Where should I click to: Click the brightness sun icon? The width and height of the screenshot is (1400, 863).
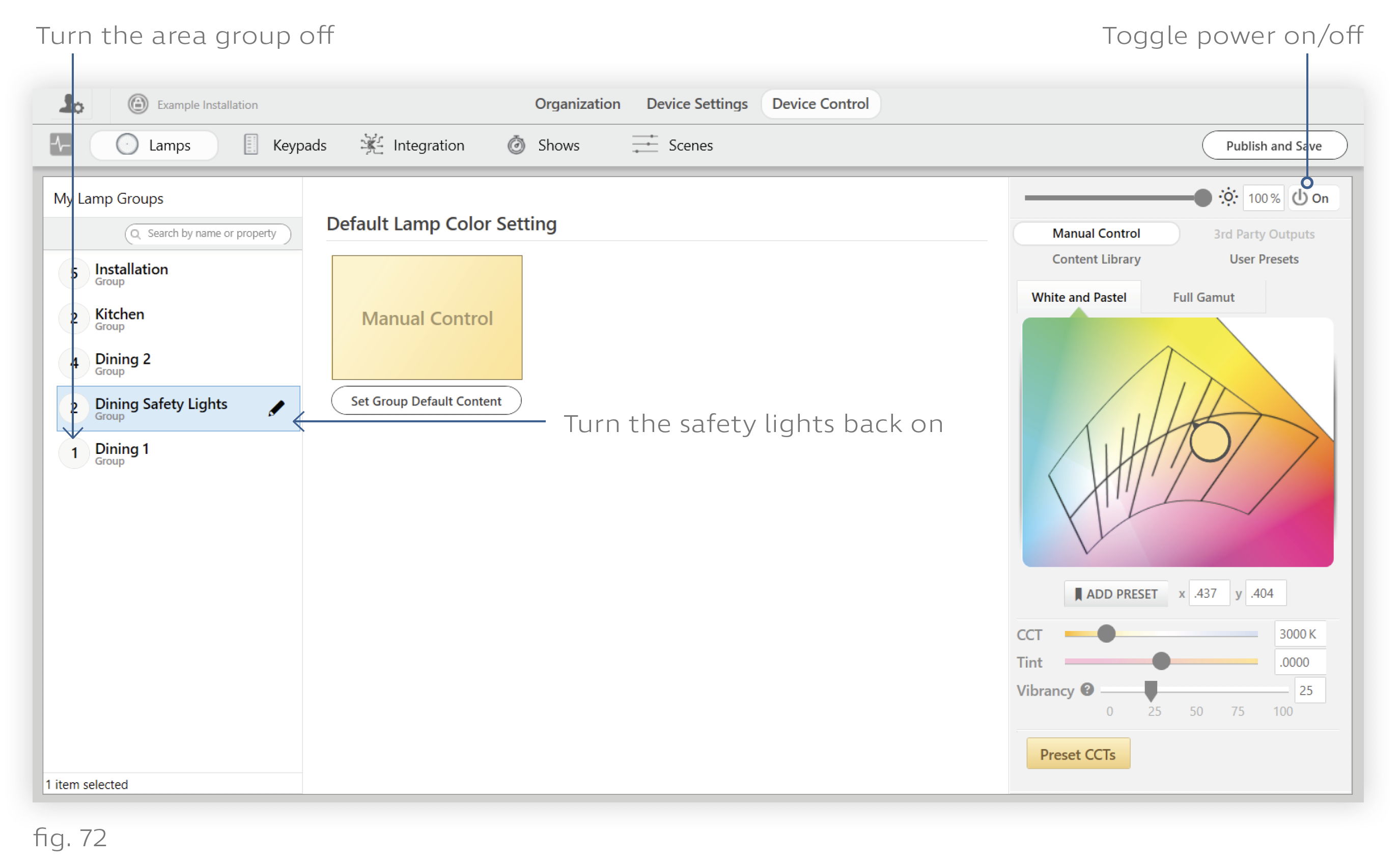(x=1228, y=197)
